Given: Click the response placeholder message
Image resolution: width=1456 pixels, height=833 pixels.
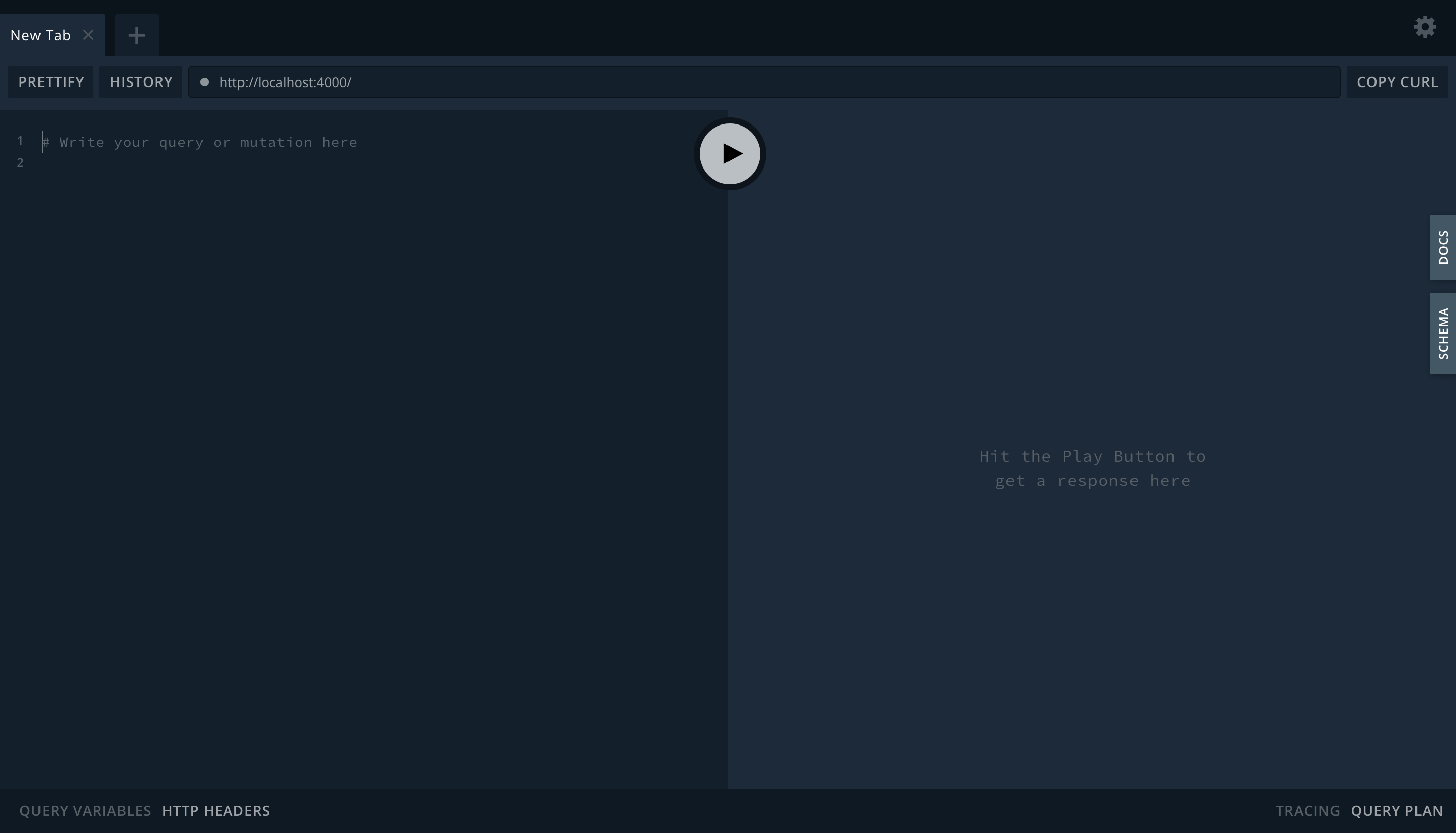Looking at the screenshot, I should point(1092,468).
